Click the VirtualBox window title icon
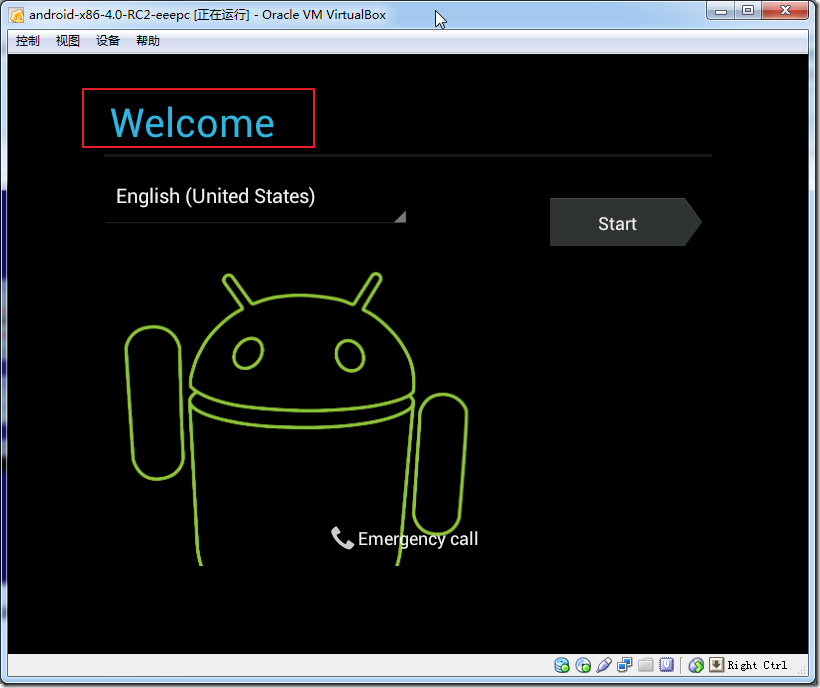 [x=16, y=15]
